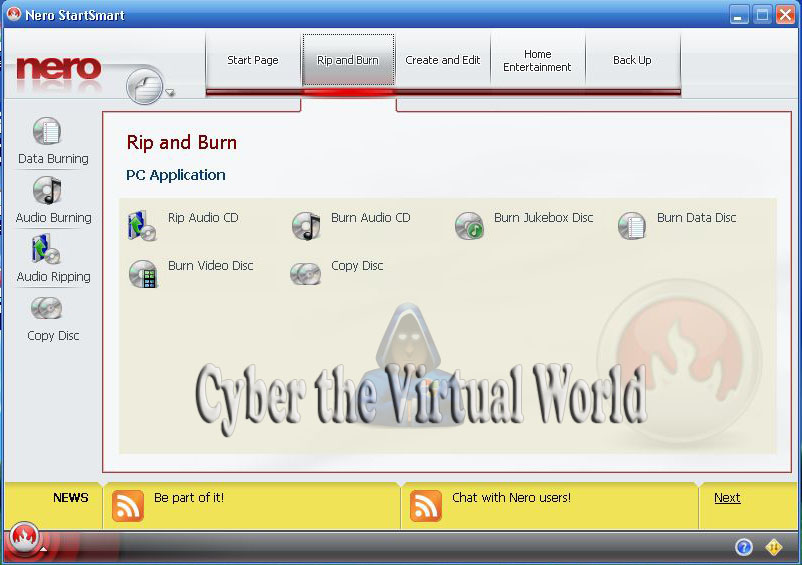Click the Audio Burning text label

(54, 218)
